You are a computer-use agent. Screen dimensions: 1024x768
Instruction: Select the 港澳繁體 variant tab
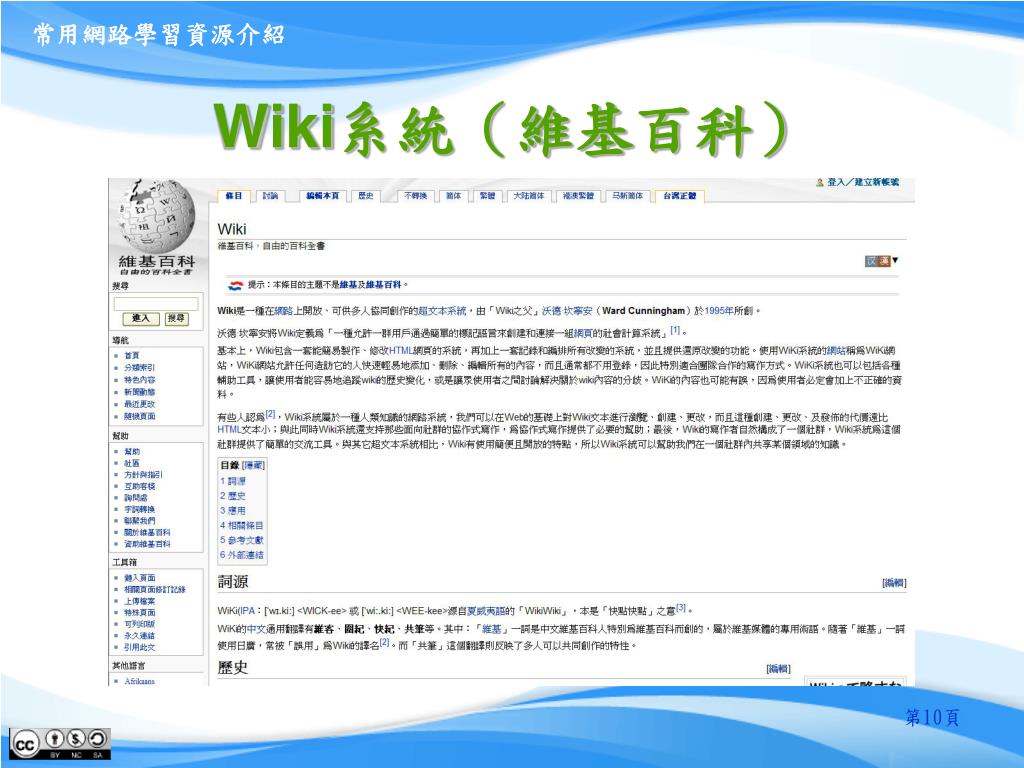click(579, 196)
